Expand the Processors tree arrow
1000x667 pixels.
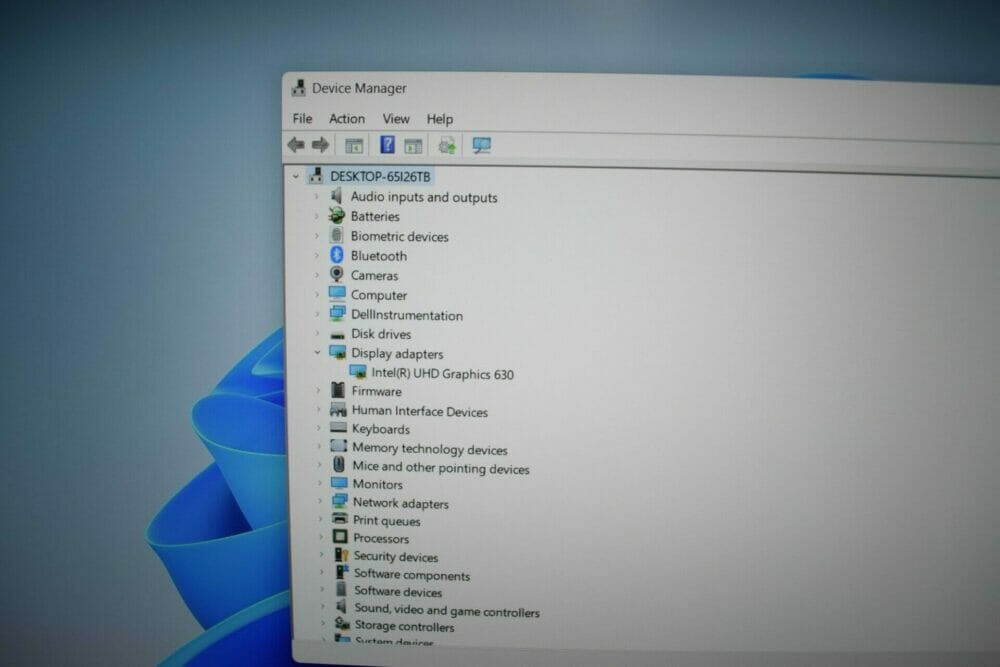320,538
